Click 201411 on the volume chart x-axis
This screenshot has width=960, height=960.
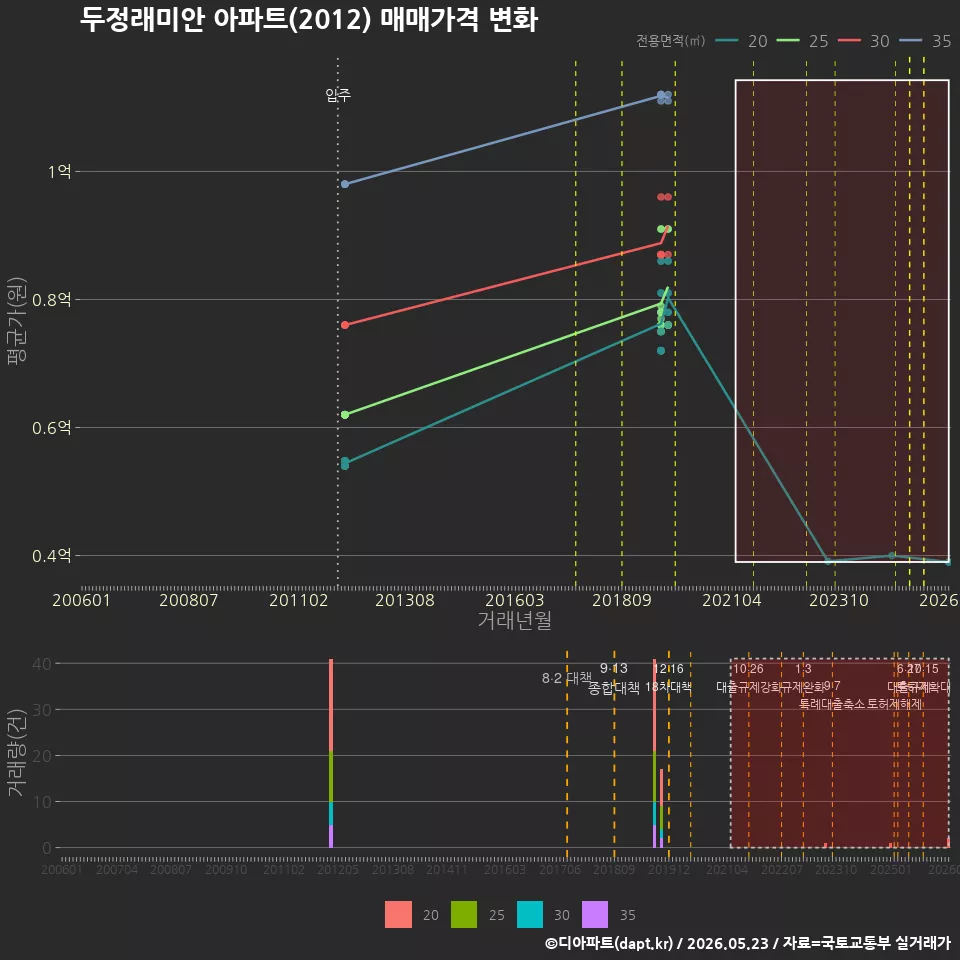click(446, 869)
